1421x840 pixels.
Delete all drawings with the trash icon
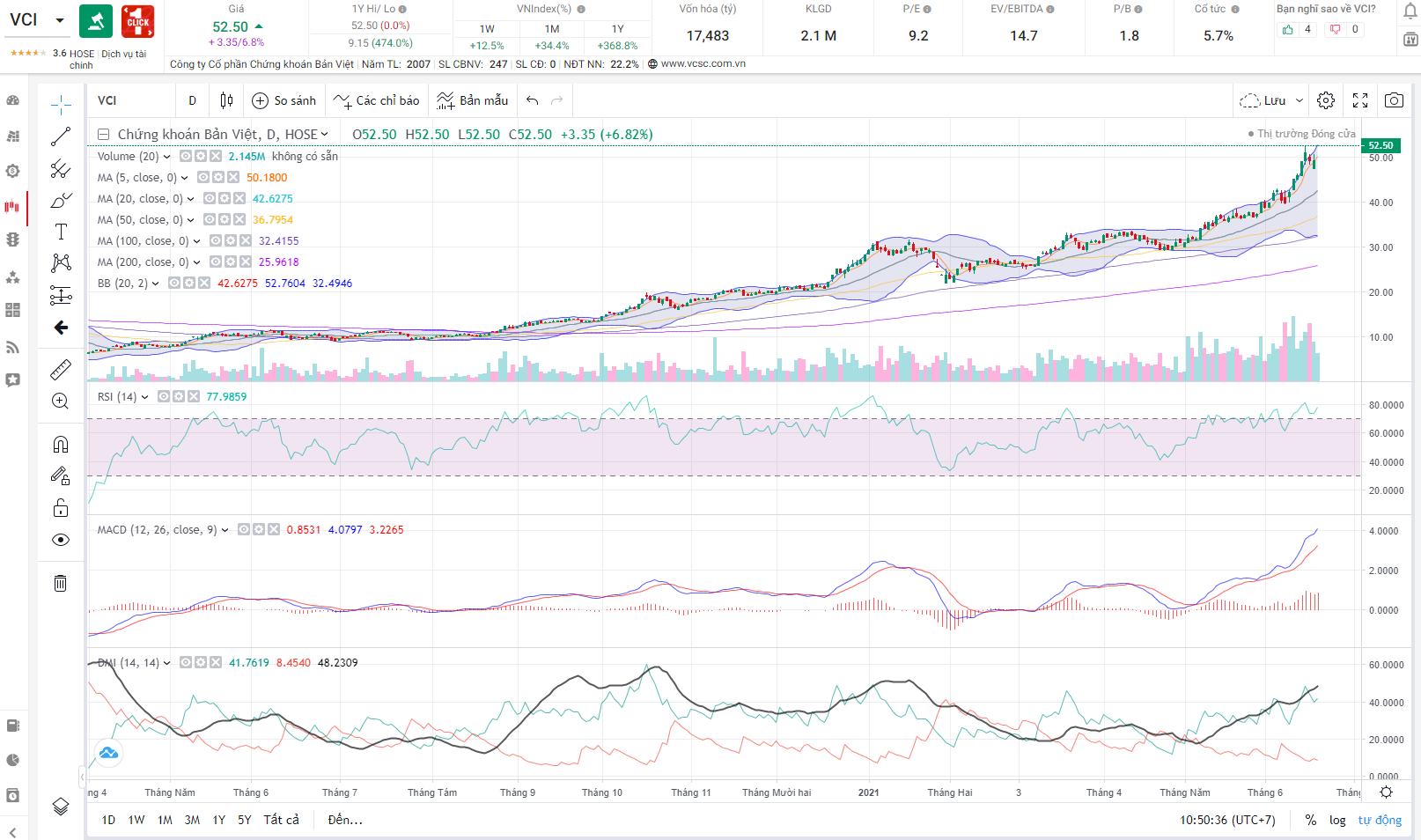tap(61, 583)
